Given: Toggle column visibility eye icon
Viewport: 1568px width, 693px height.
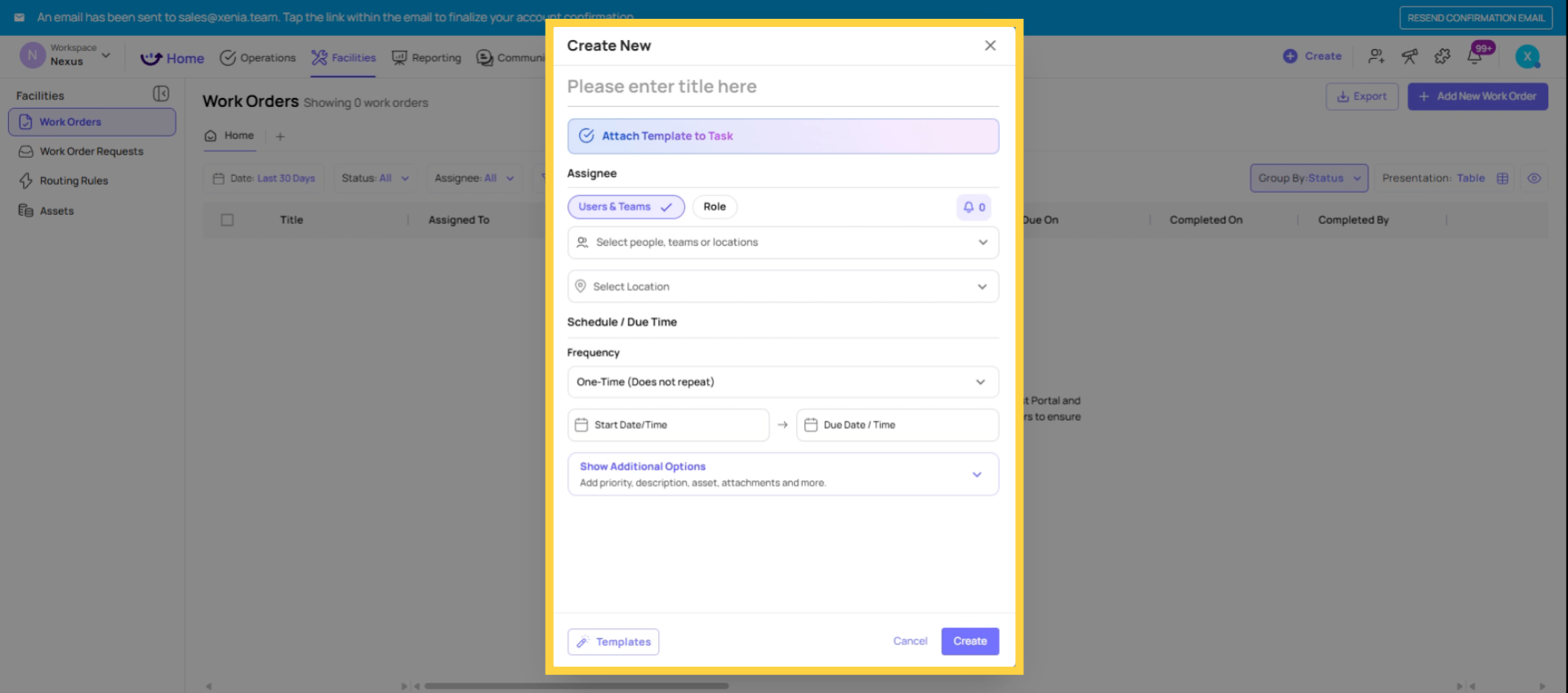Looking at the screenshot, I should click(x=1535, y=178).
